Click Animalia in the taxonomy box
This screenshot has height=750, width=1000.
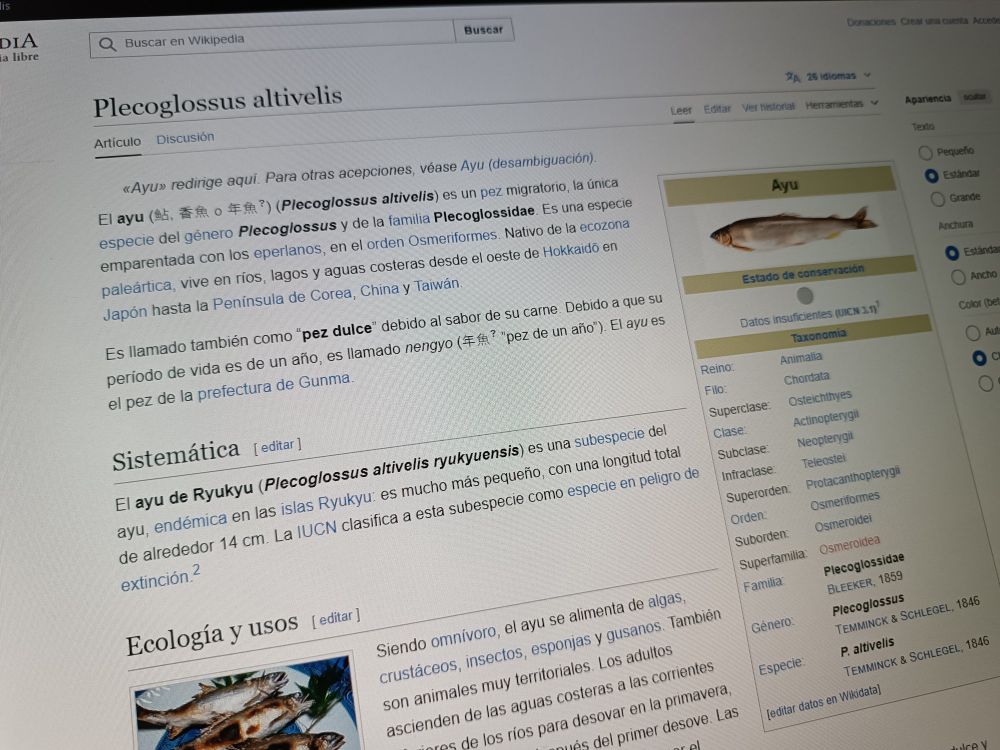coord(801,358)
